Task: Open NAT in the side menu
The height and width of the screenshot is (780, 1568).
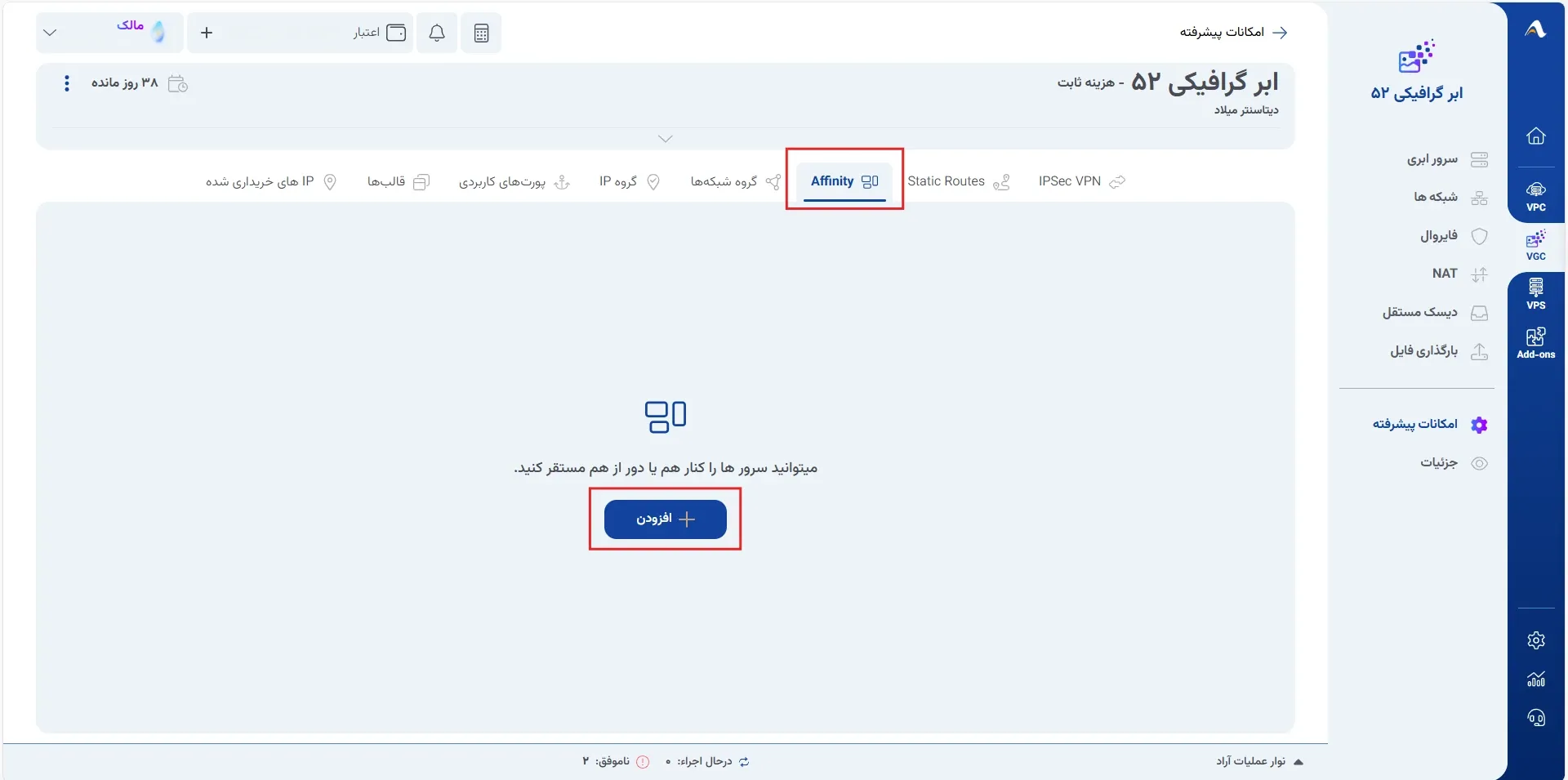Action: coord(1459,274)
